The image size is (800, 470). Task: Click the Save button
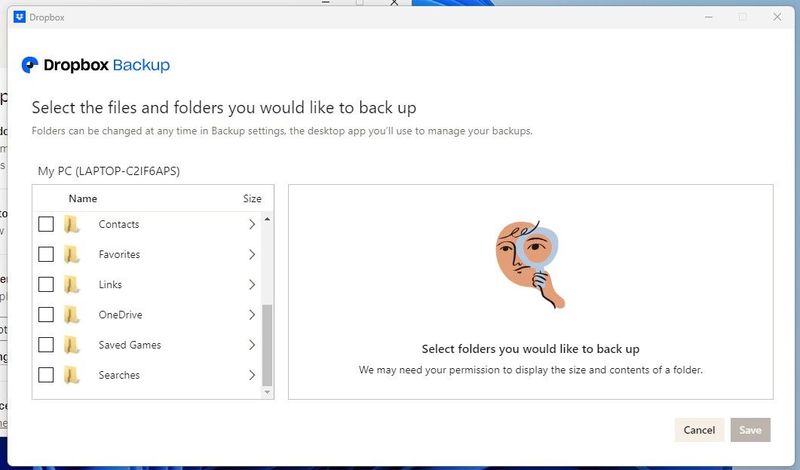click(750, 430)
